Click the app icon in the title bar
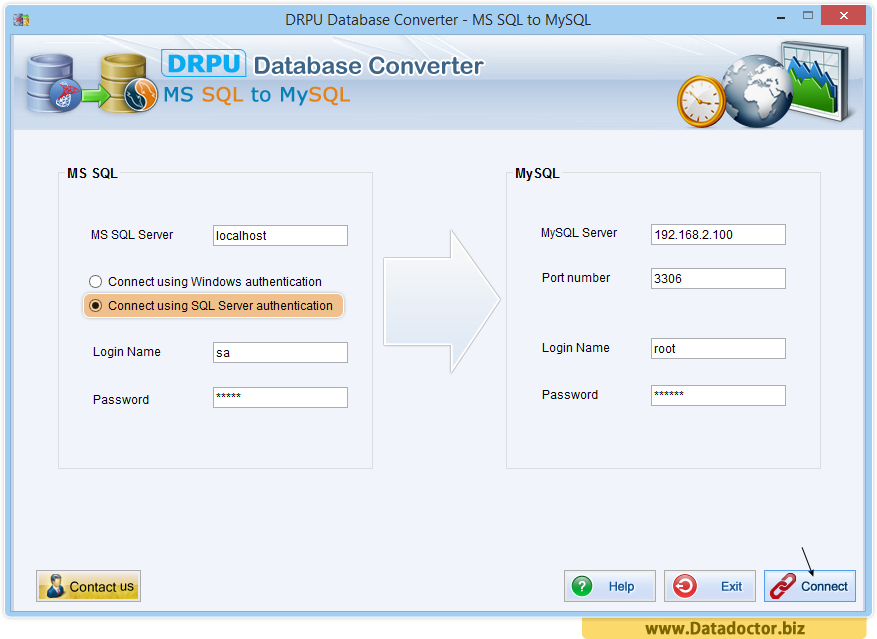877x639 pixels. (x=21, y=20)
